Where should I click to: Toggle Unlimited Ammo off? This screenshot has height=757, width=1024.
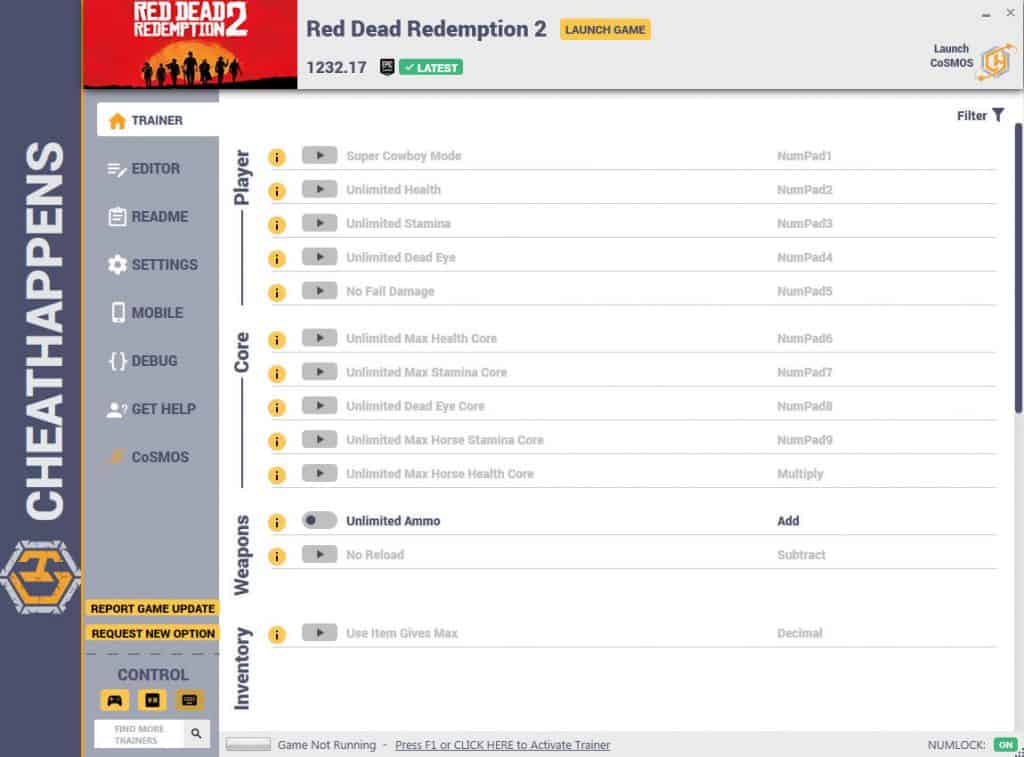321,520
